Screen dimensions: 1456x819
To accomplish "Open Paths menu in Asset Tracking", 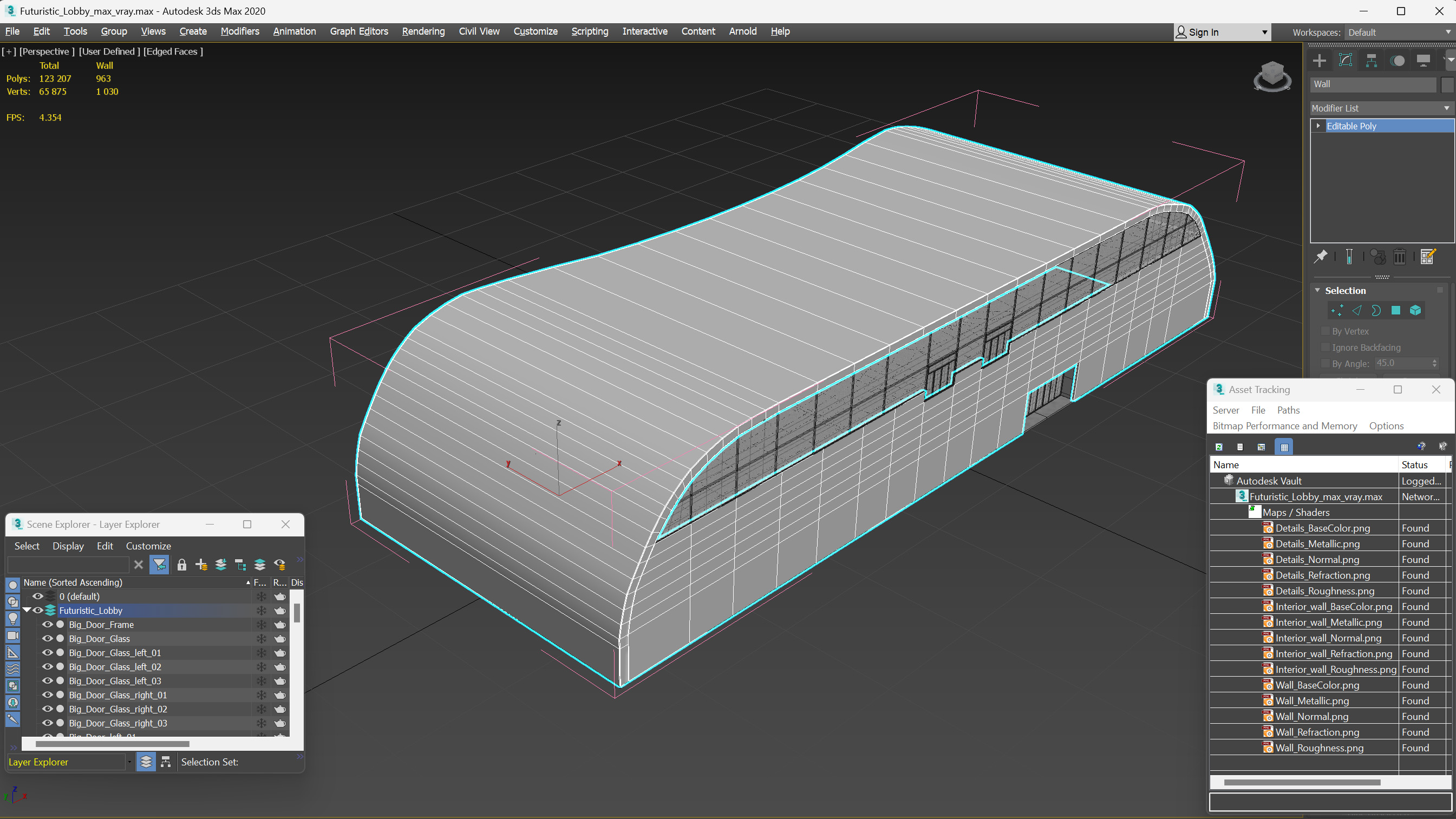I will 1288,410.
